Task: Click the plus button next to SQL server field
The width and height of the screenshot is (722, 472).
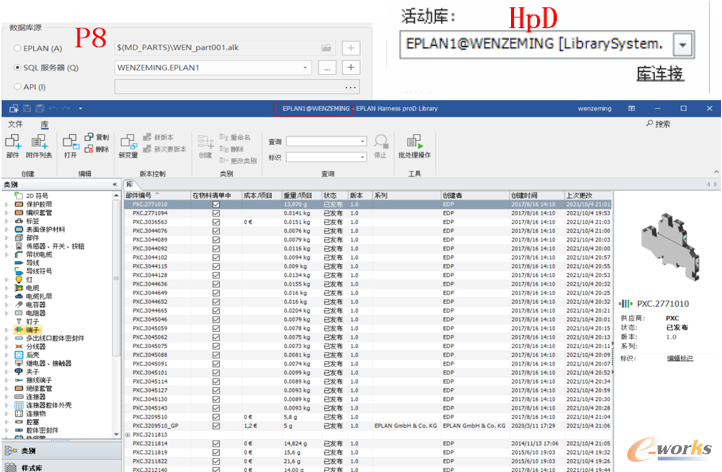Action: [351, 68]
